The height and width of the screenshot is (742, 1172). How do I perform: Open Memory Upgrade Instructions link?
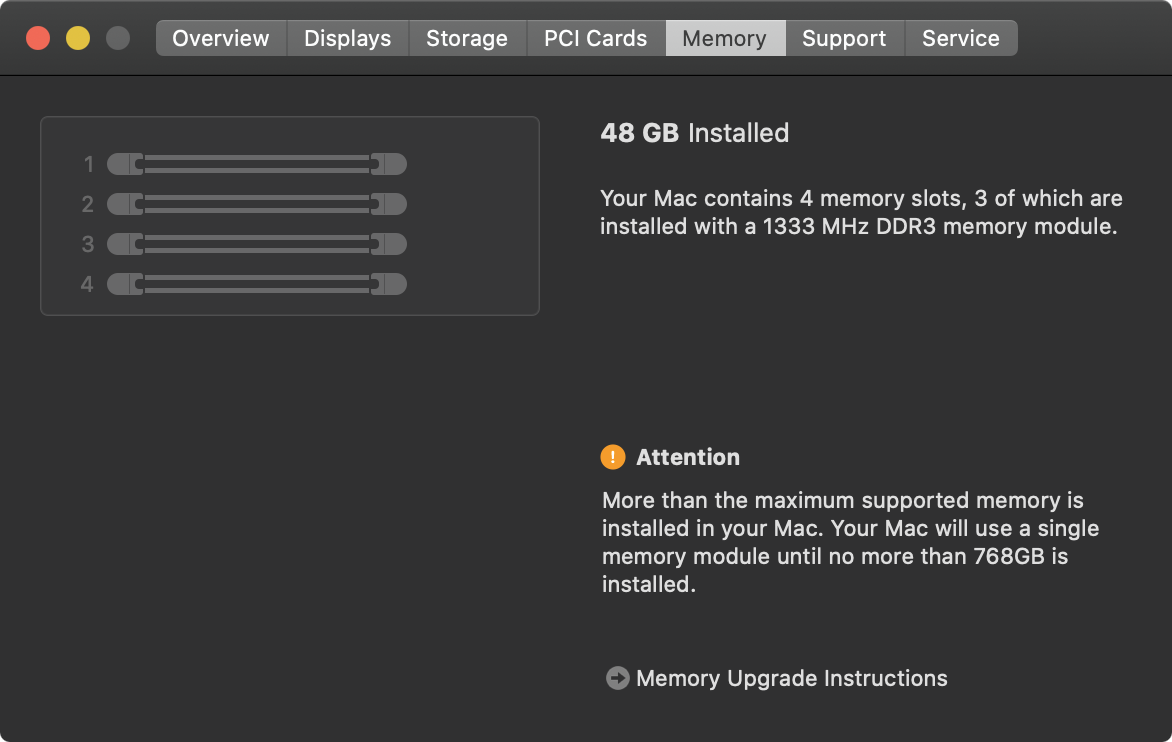(x=791, y=678)
